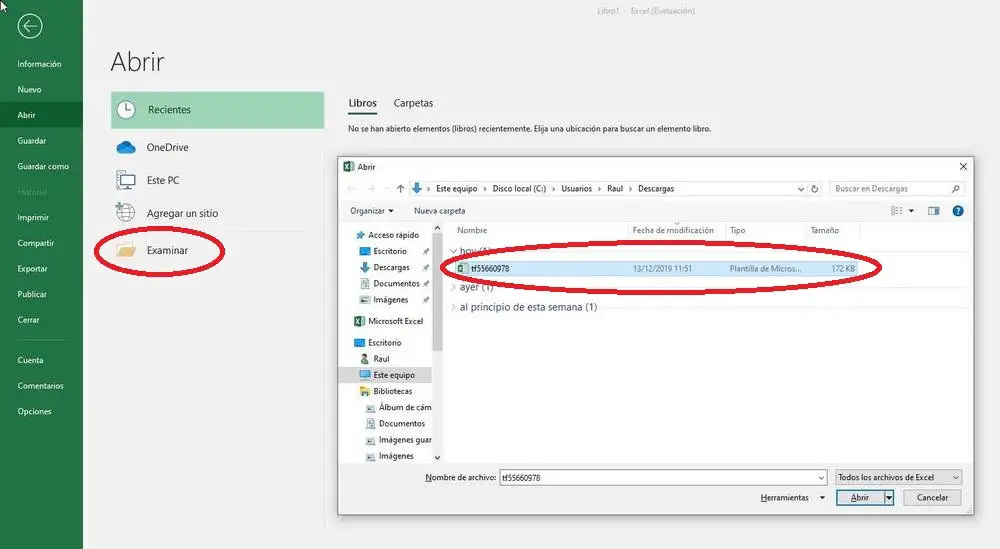Click the Examinar folder icon
The height and width of the screenshot is (549, 1000).
(x=126, y=250)
